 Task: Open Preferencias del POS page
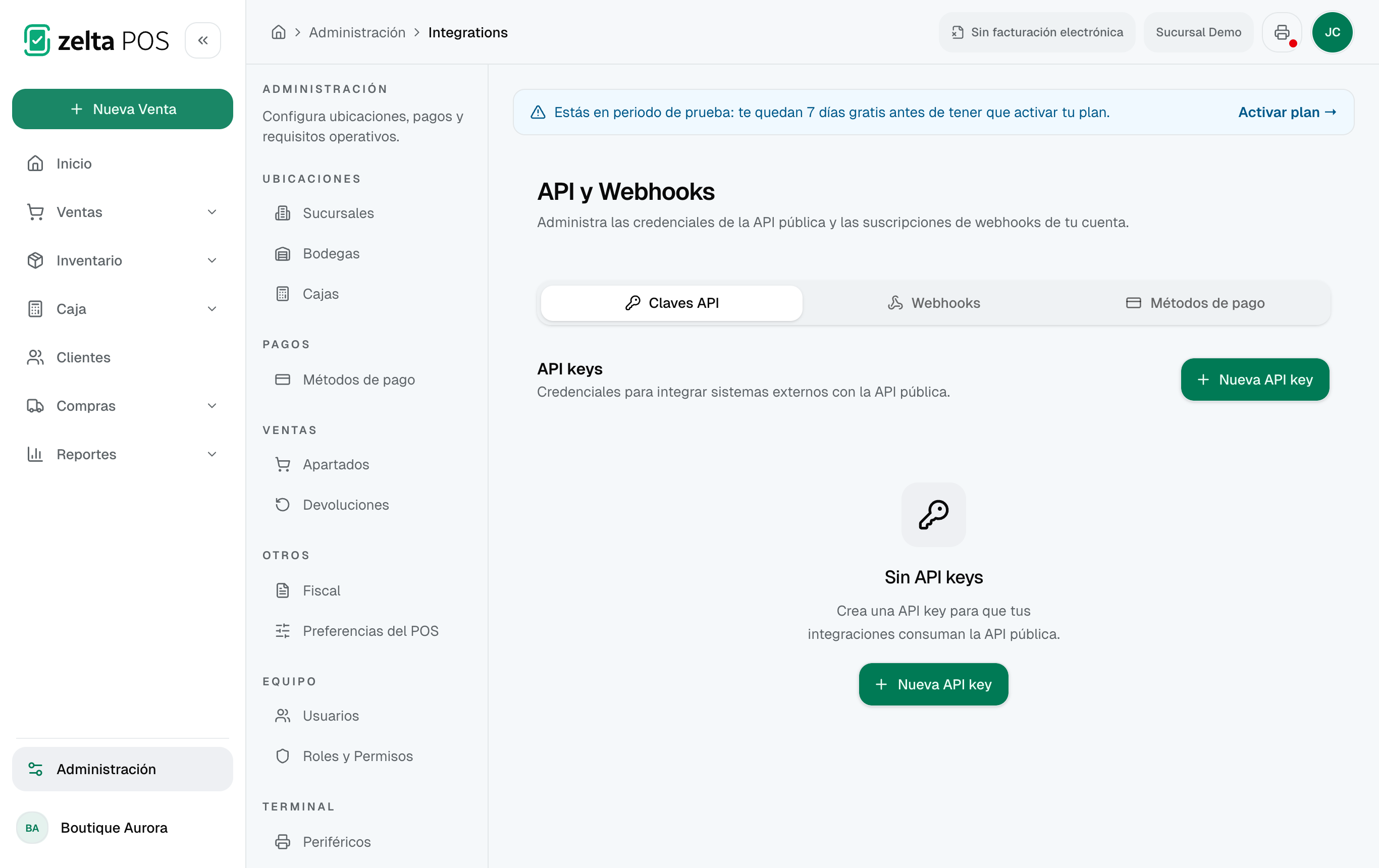[x=366, y=630]
